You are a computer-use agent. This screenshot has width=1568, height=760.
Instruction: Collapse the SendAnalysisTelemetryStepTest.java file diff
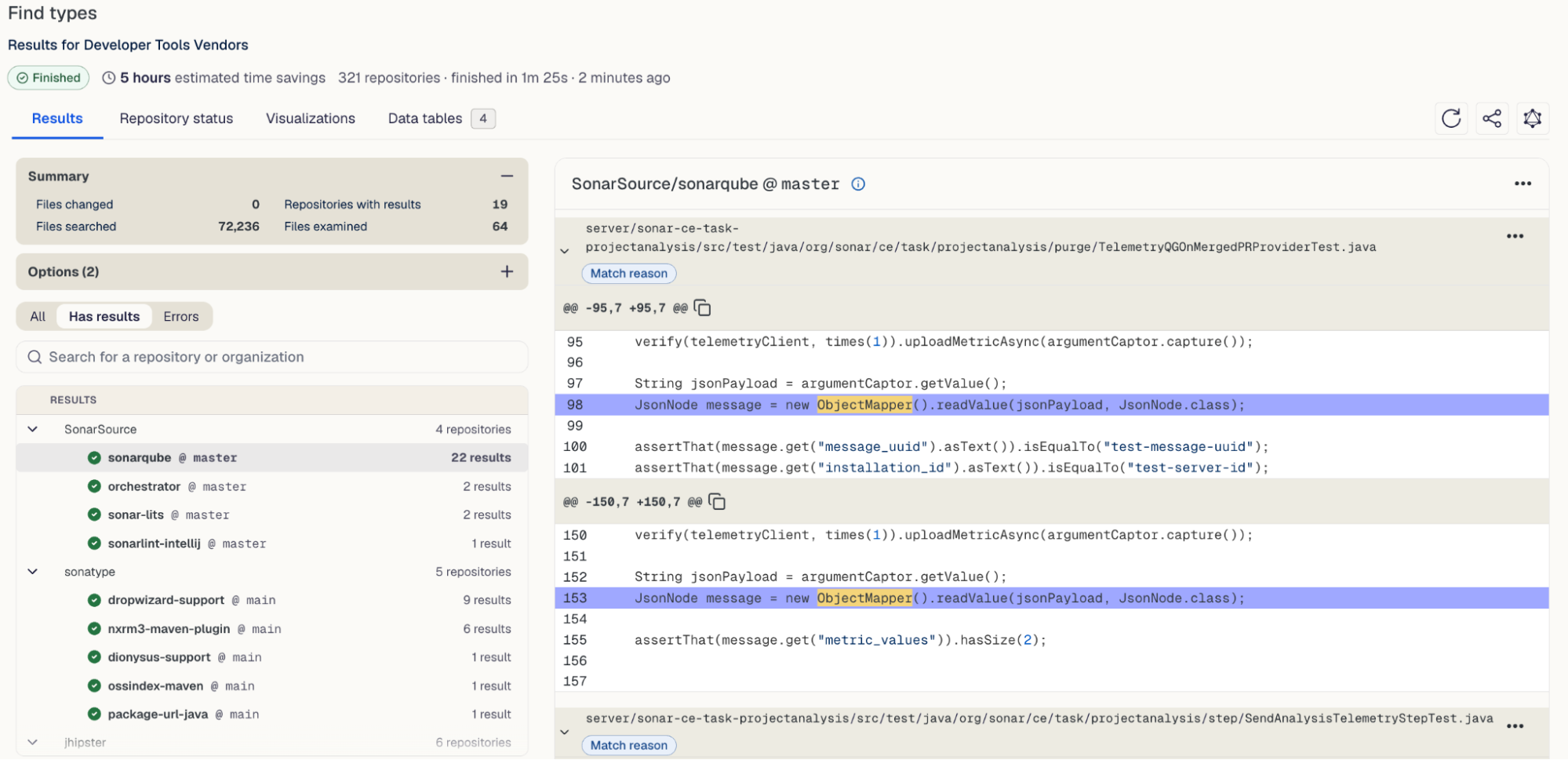point(565,733)
